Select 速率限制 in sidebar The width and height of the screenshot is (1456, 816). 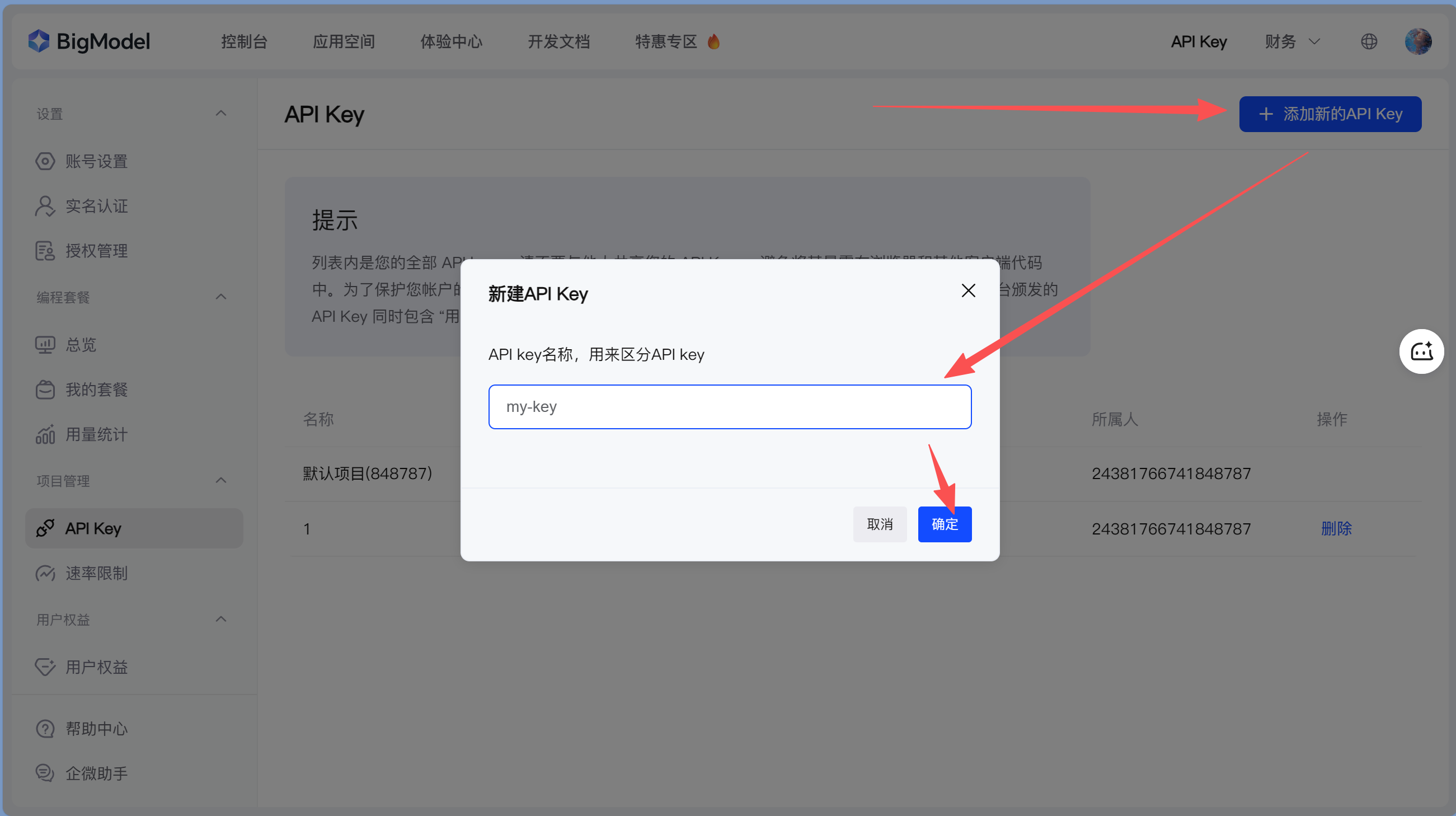click(96, 573)
